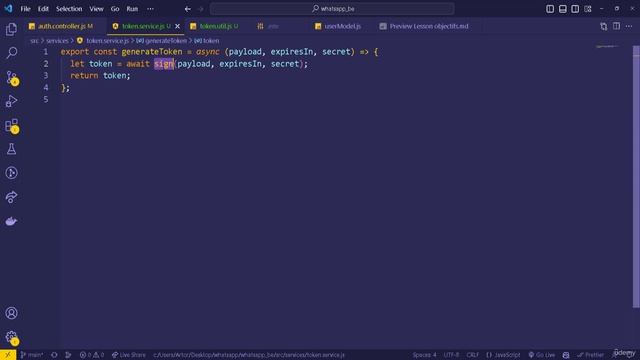Open the Git graph circular icon
Viewport: 640px width, 360px height.
pyautogui.click(x=11, y=173)
